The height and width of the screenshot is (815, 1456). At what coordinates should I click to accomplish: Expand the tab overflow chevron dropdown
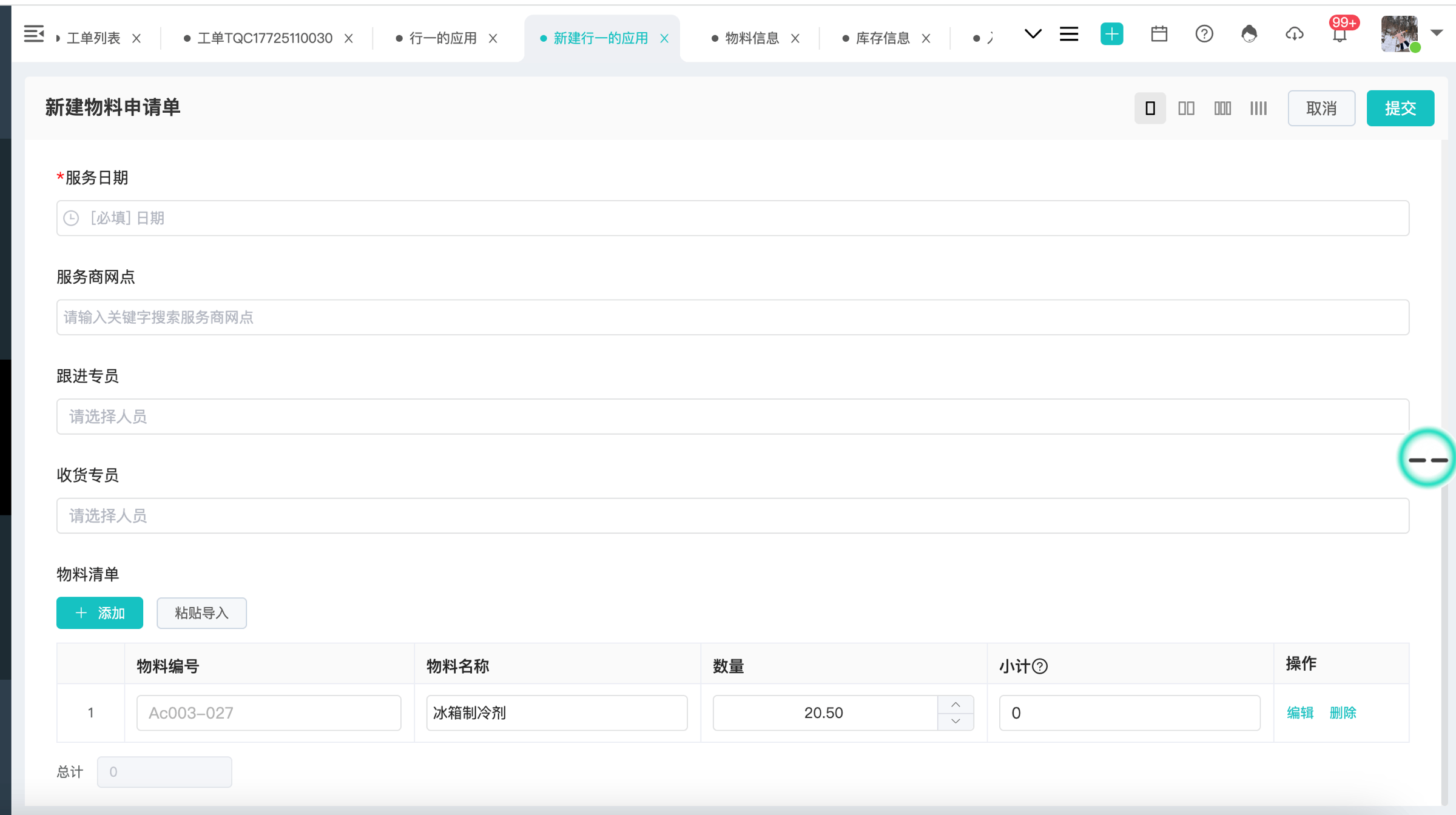pyautogui.click(x=1033, y=35)
